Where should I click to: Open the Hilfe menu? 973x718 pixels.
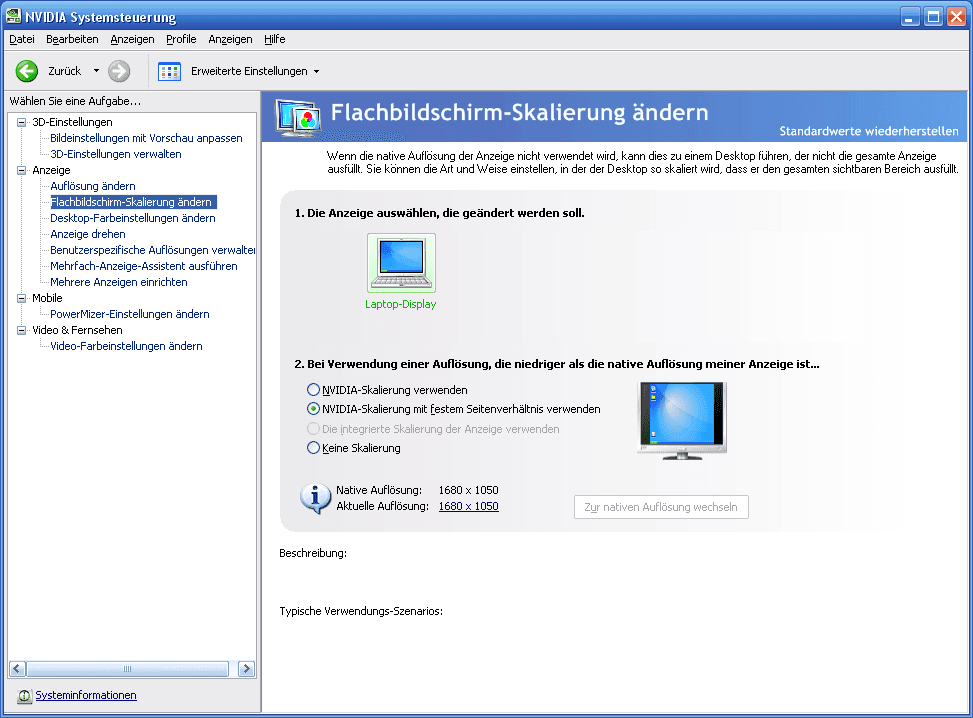pyautogui.click(x=275, y=39)
